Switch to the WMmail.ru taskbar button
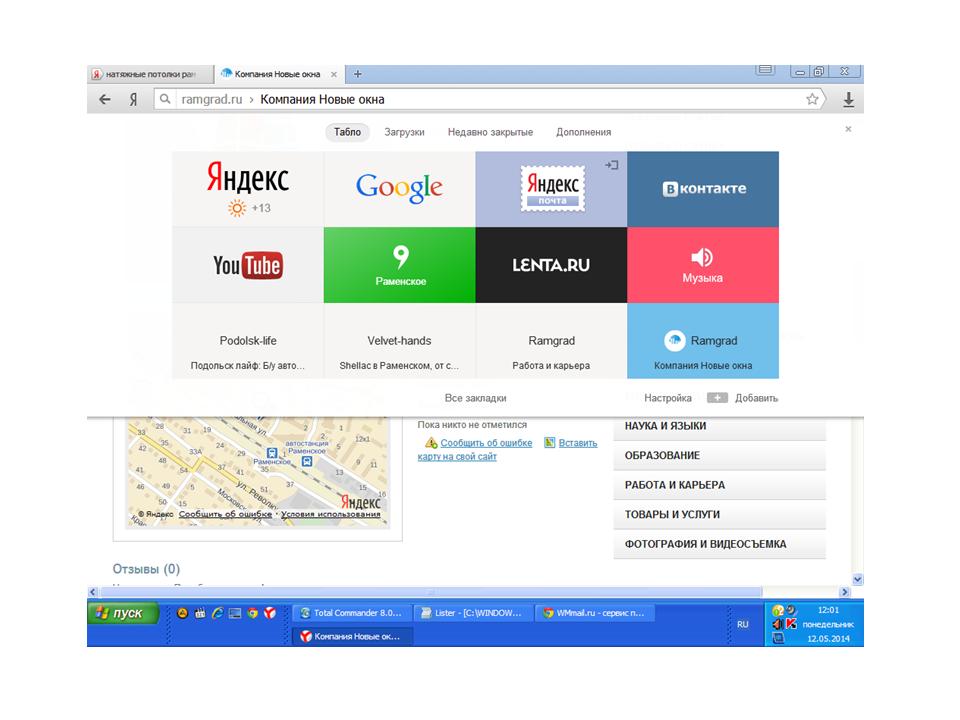Image resolution: width=960 pixels, height=720 pixels. click(x=594, y=613)
